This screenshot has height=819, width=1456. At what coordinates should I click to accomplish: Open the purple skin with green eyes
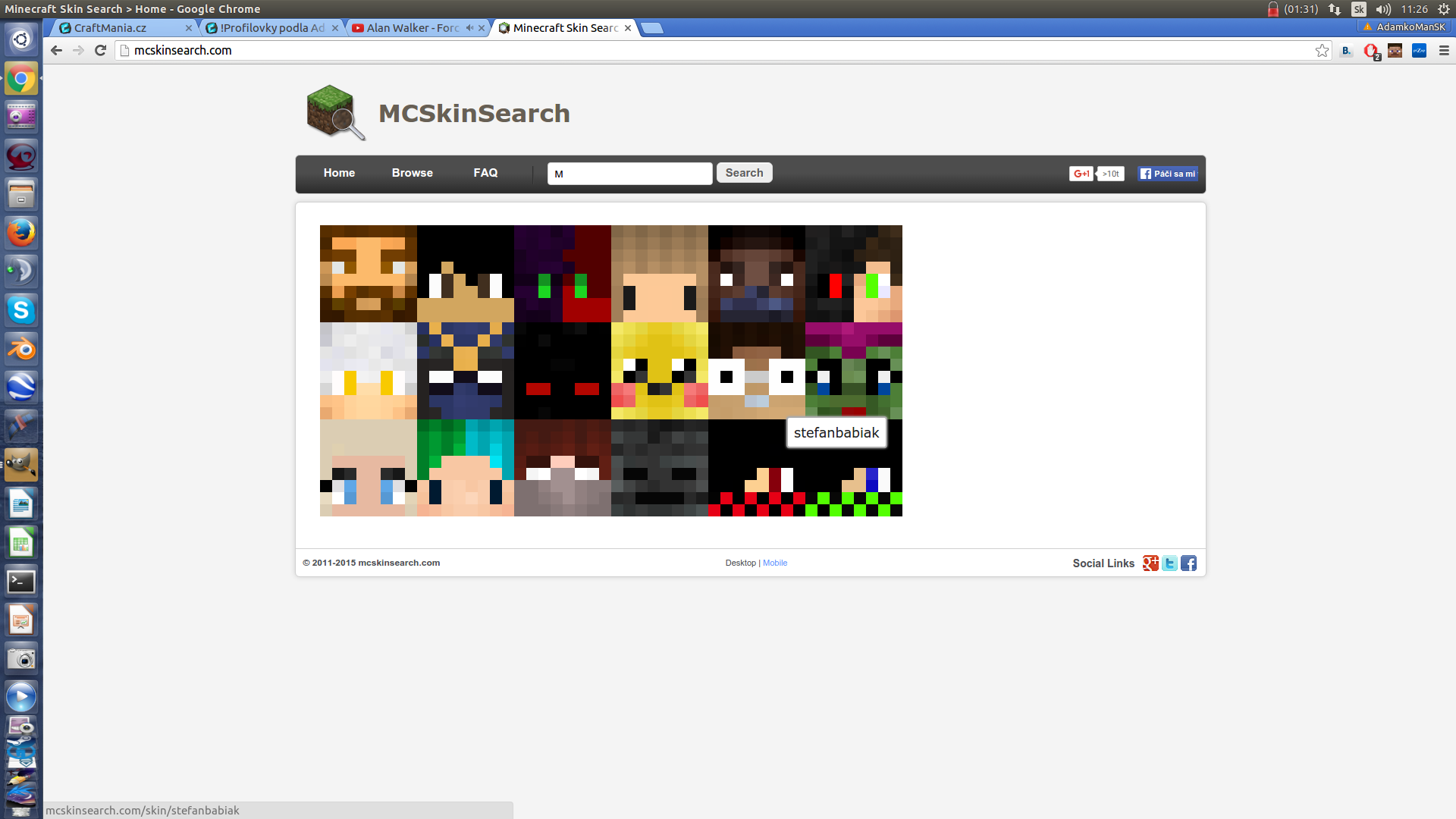point(563,274)
